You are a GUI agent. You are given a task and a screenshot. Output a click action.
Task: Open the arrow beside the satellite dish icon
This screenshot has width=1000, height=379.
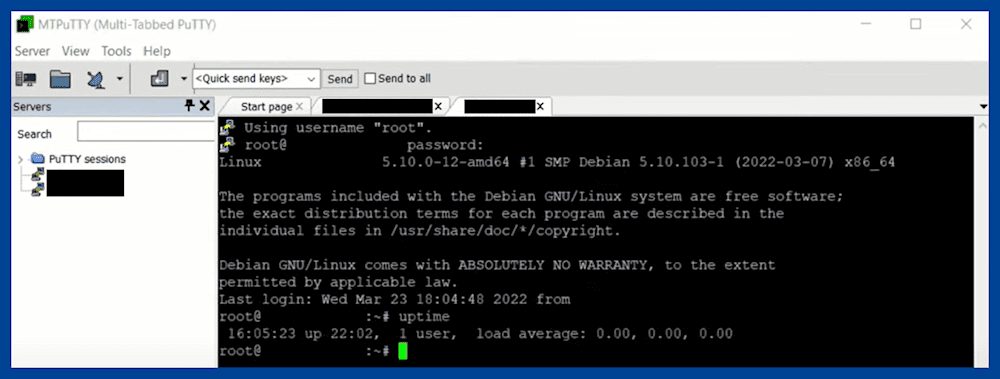coord(119,79)
